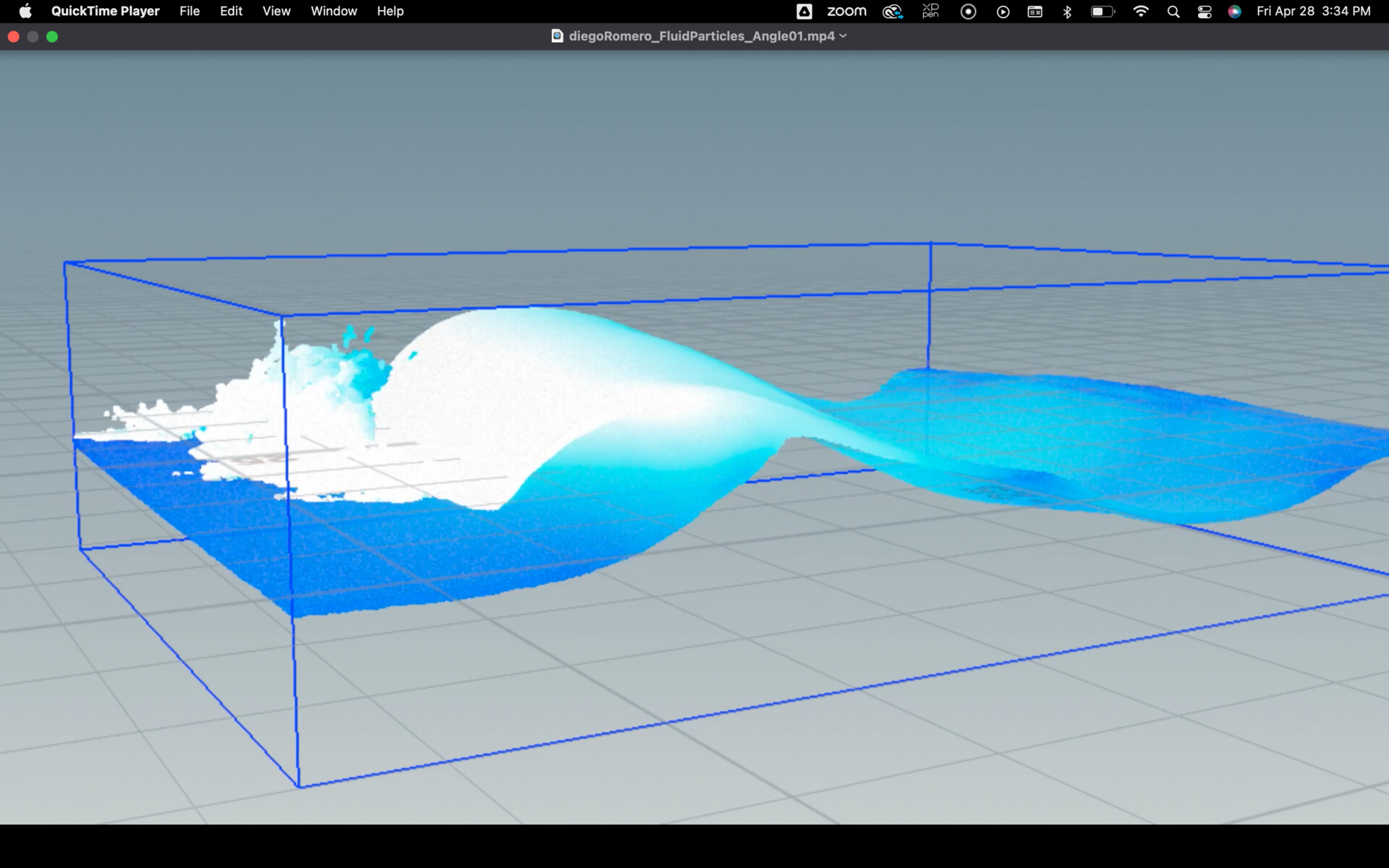Activate Siri from the menu bar
Image resolution: width=1389 pixels, height=868 pixels.
[x=1234, y=11]
